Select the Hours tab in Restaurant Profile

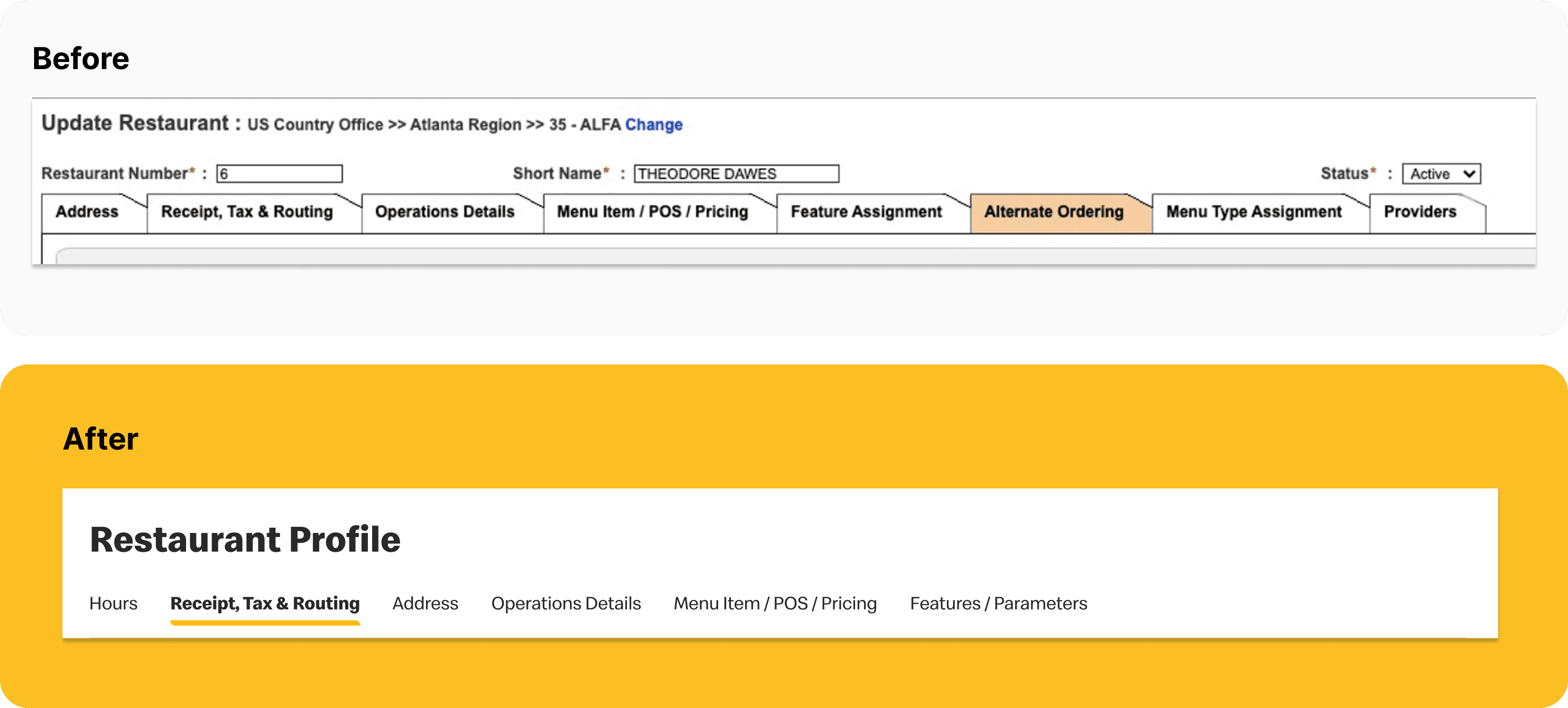click(x=113, y=603)
